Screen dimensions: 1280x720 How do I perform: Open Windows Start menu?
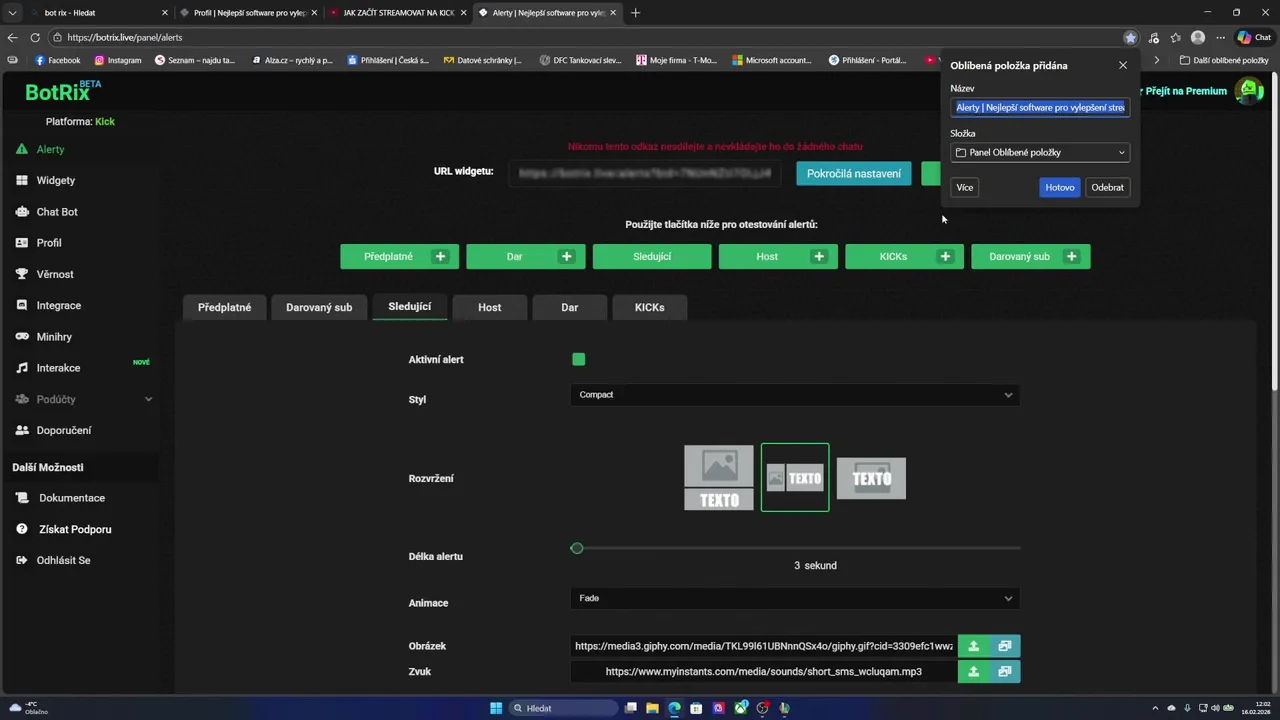click(496, 708)
